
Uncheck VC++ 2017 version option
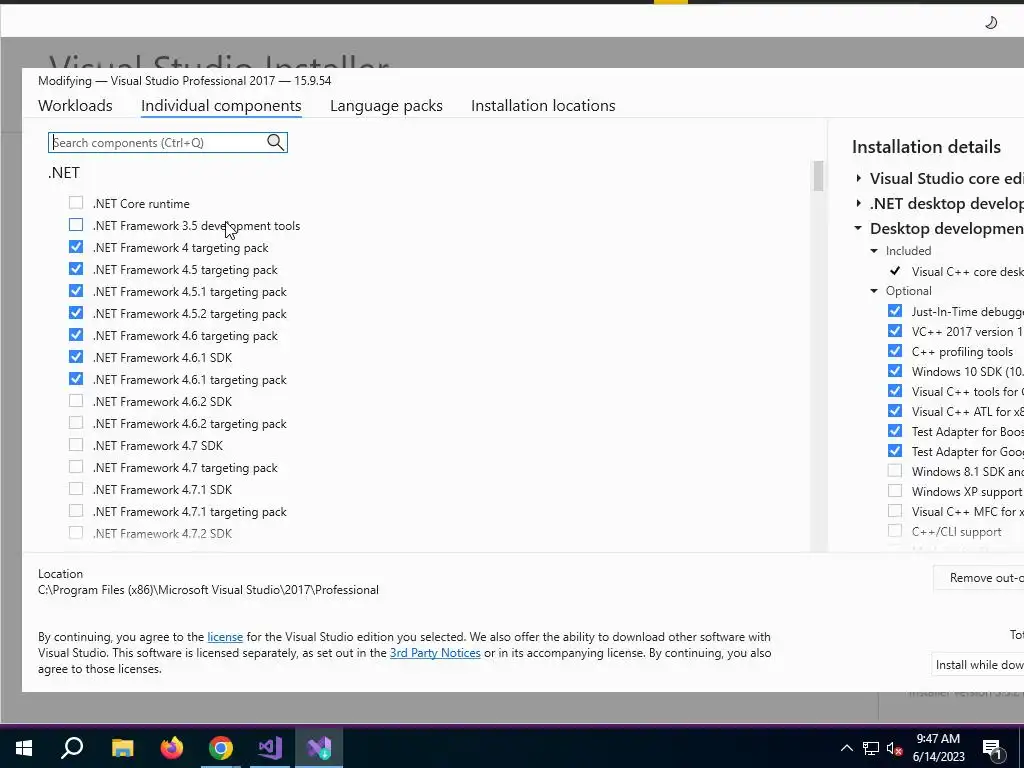895,331
